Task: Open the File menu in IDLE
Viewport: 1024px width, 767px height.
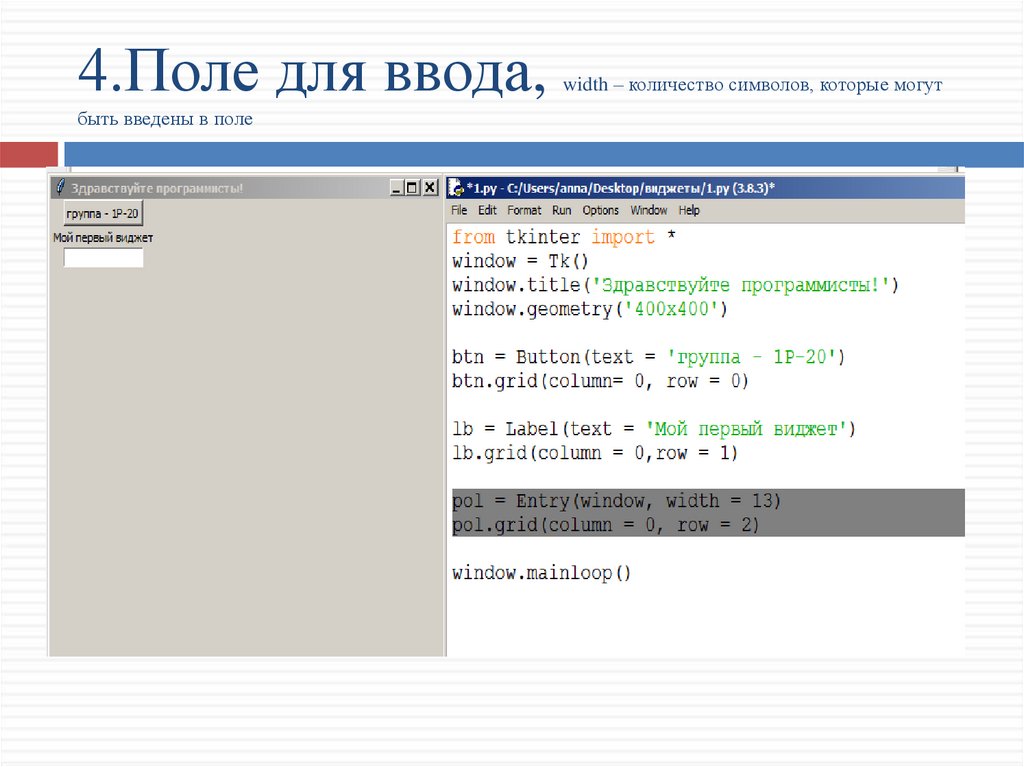Action: coord(459,210)
